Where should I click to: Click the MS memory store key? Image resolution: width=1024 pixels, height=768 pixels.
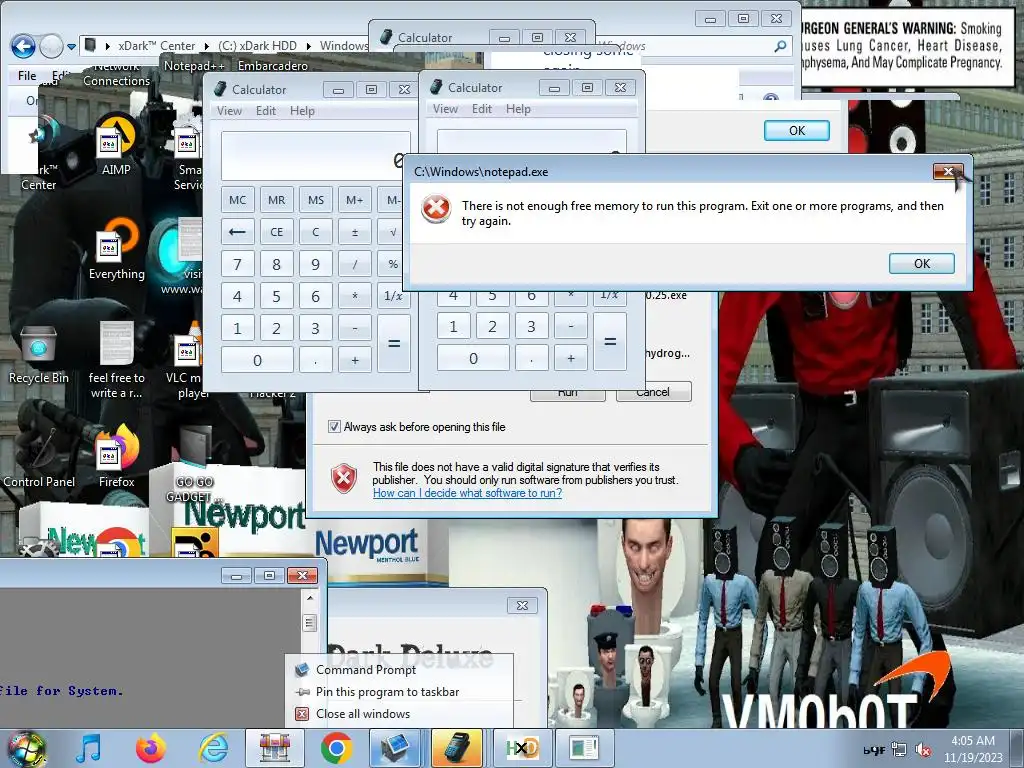[x=315, y=200]
